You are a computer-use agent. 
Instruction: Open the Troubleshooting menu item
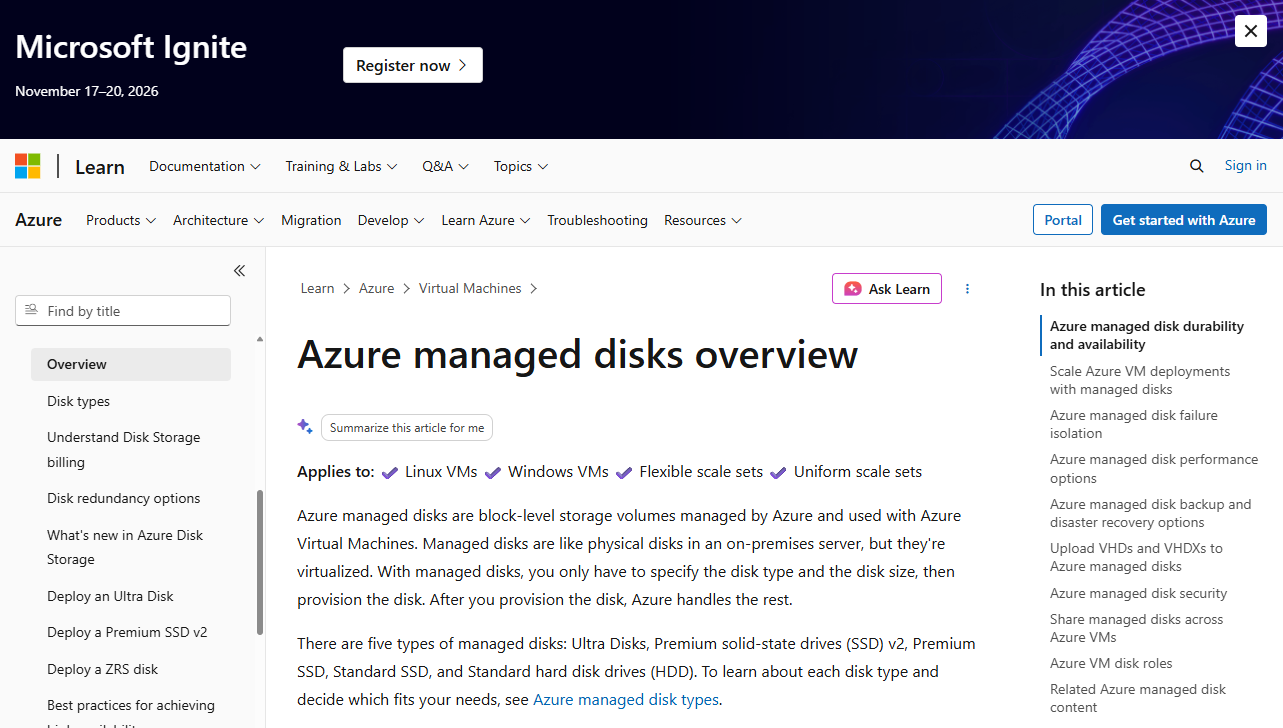pos(597,220)
